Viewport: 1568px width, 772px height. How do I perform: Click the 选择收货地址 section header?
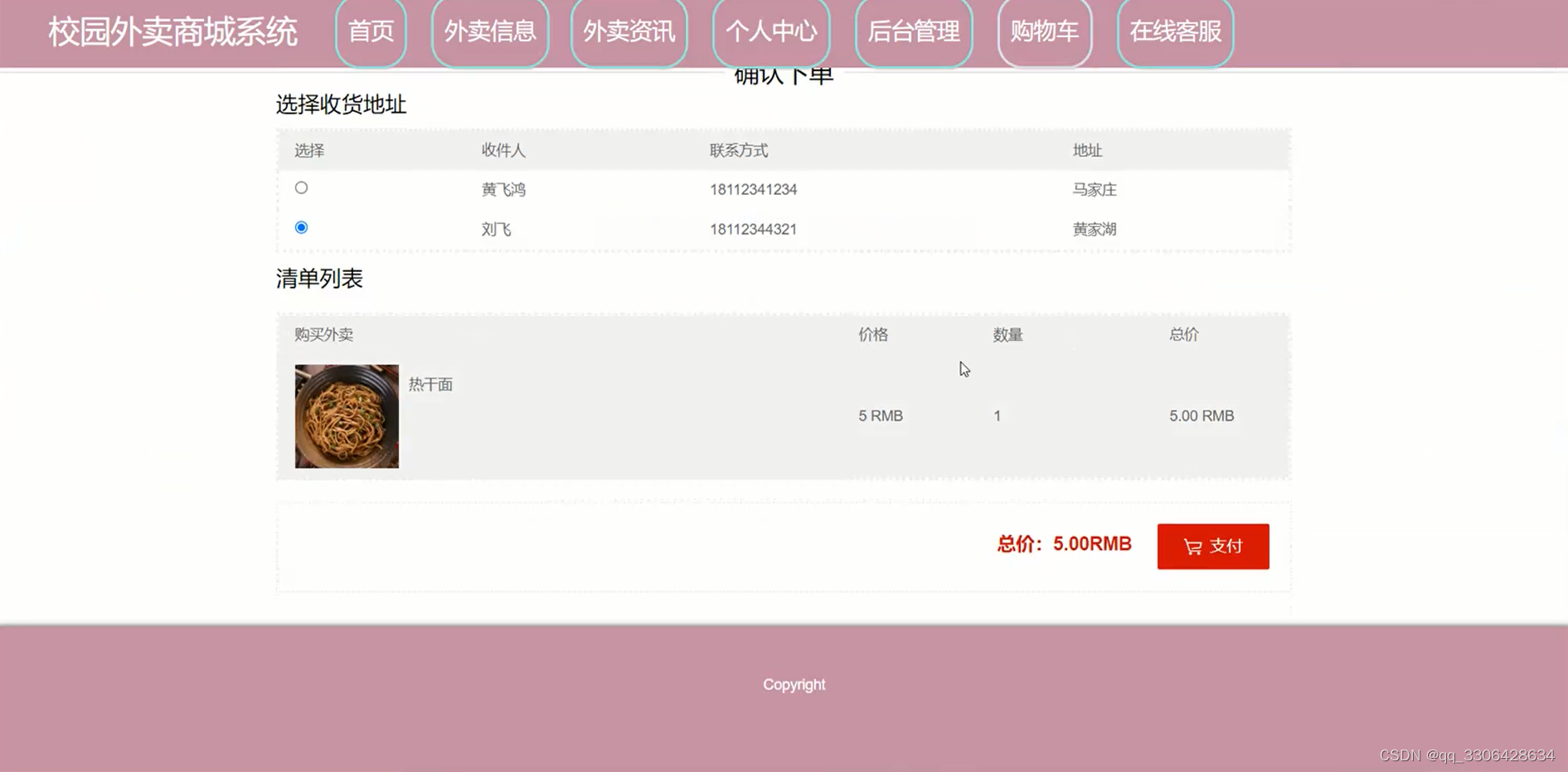341,105
